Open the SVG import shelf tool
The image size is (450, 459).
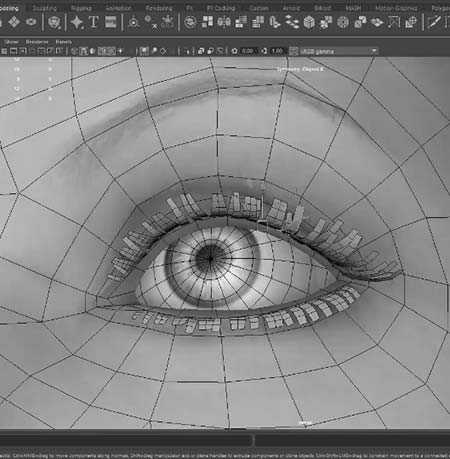click(110, 22)
